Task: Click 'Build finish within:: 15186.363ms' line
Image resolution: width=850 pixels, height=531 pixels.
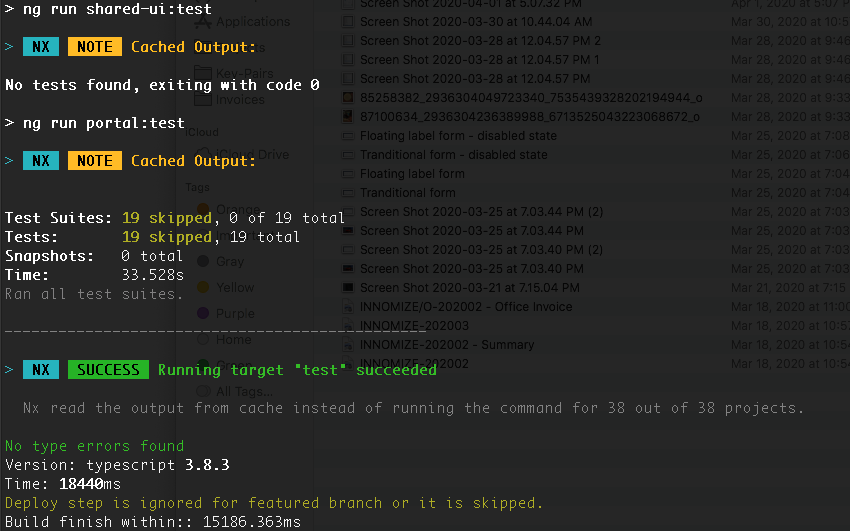Action: (153, 522)
